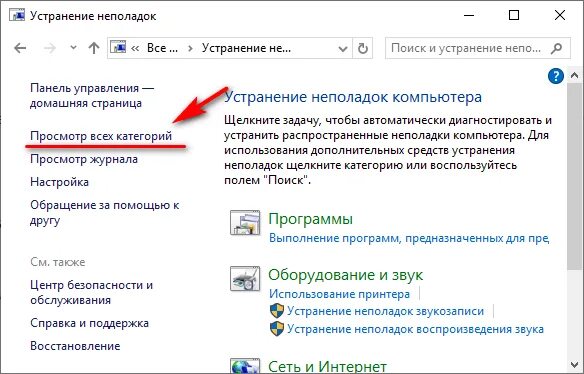
Task: Click the scrollbar up arrow
Action: (x=574, y=76)
